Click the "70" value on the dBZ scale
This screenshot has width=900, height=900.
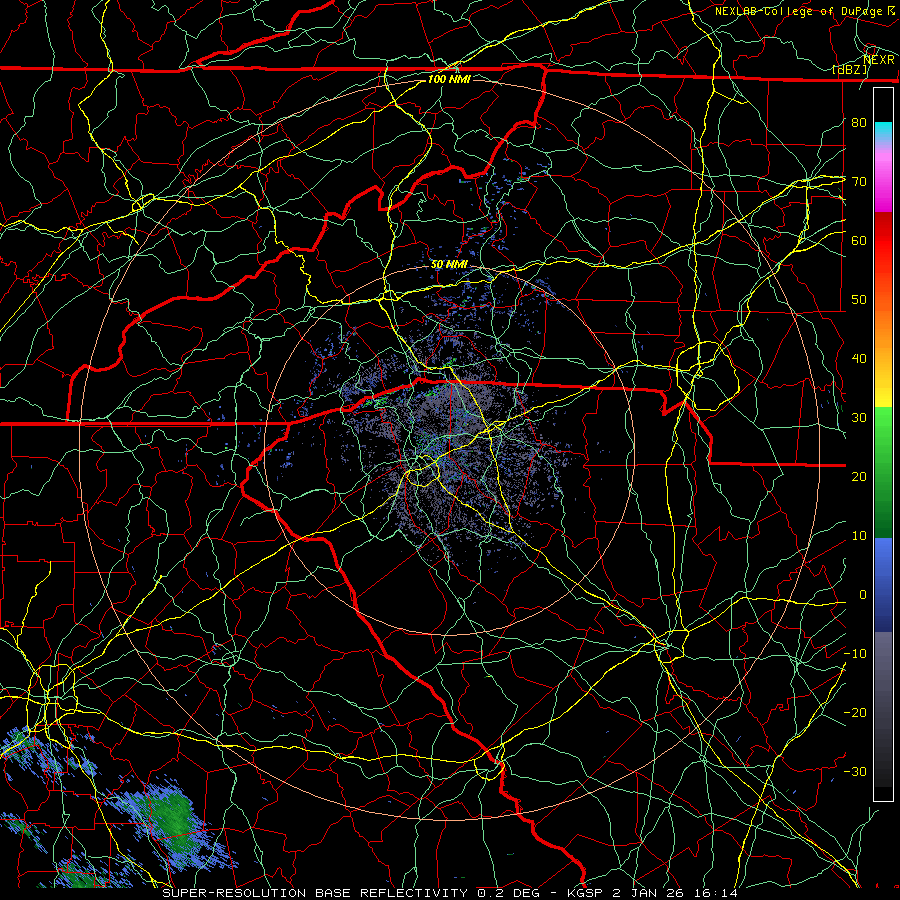coord(859,181)
